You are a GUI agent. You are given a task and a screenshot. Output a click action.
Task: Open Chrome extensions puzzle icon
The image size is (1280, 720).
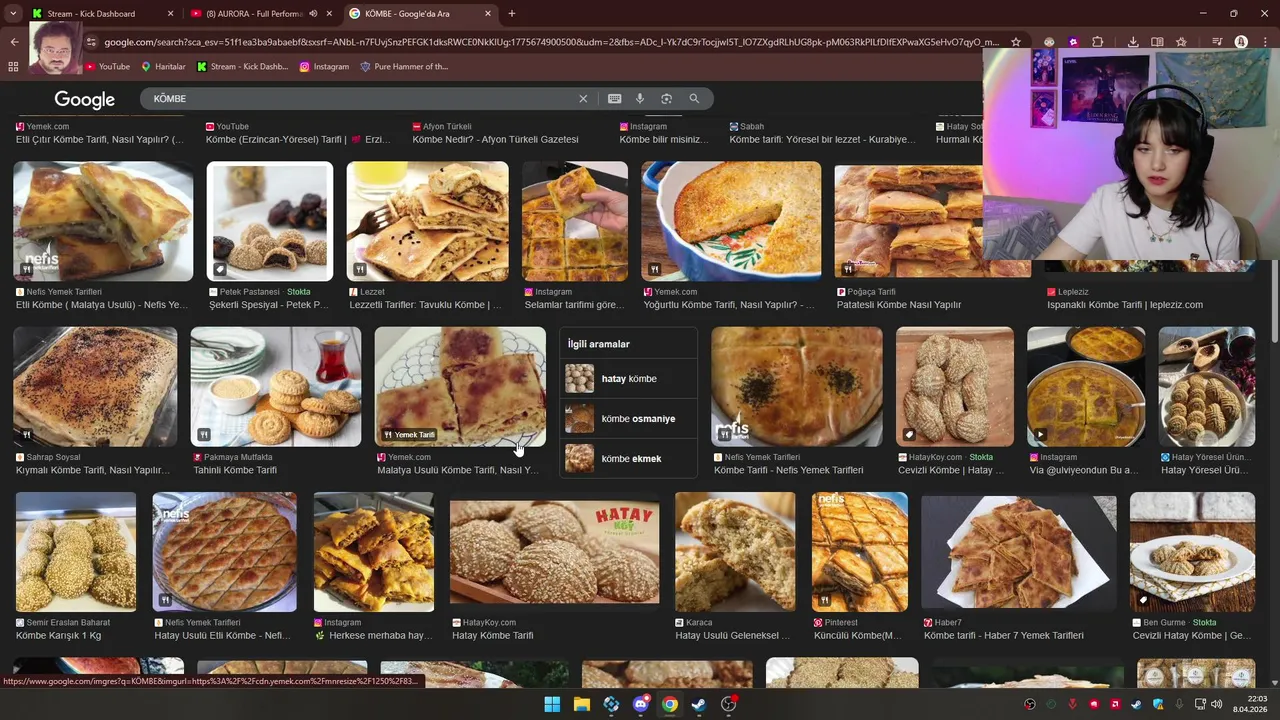click(1097, 42)
